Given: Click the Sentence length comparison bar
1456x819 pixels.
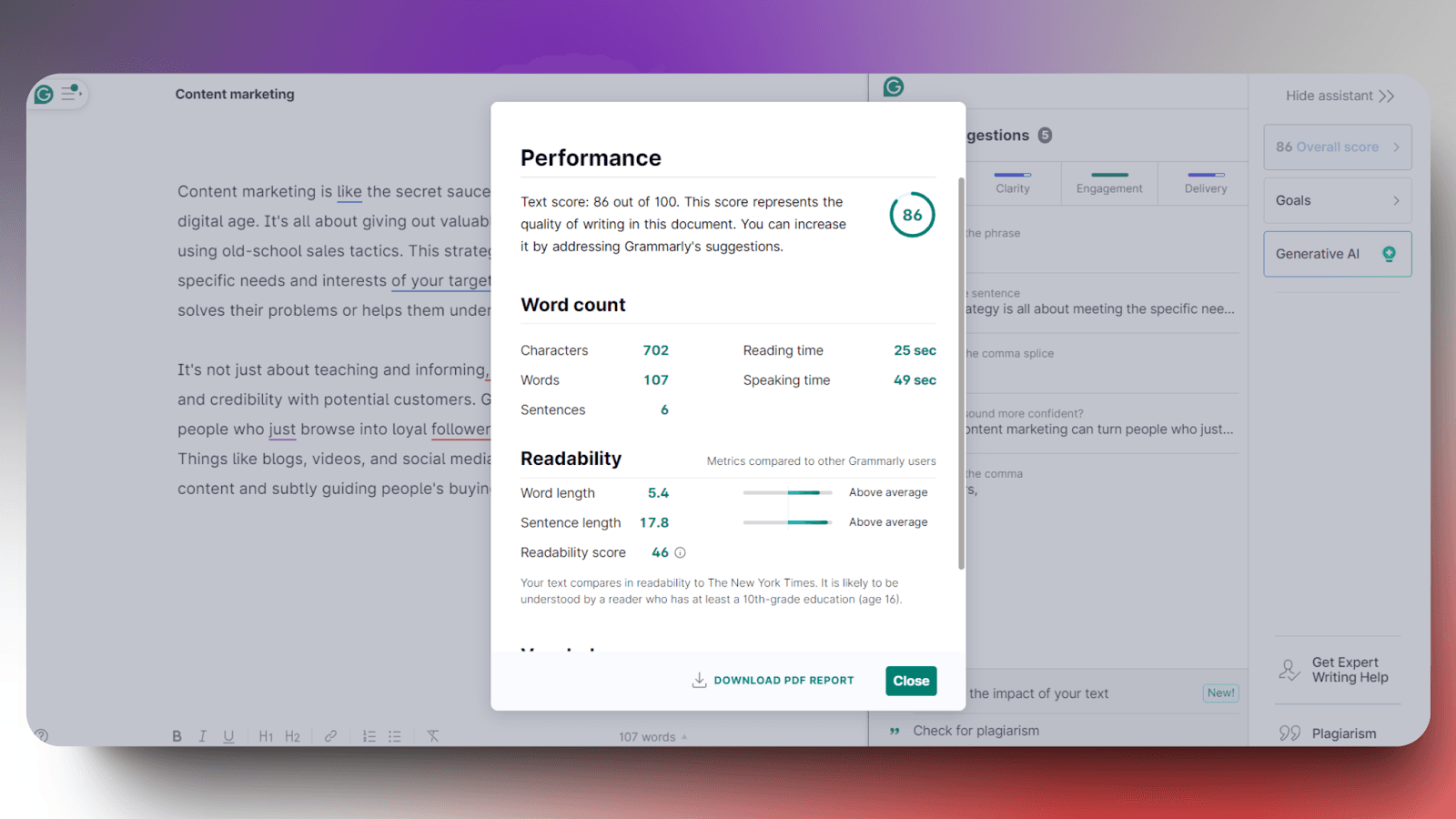Looking at the screenshot, I should click(x=787, y=522).
